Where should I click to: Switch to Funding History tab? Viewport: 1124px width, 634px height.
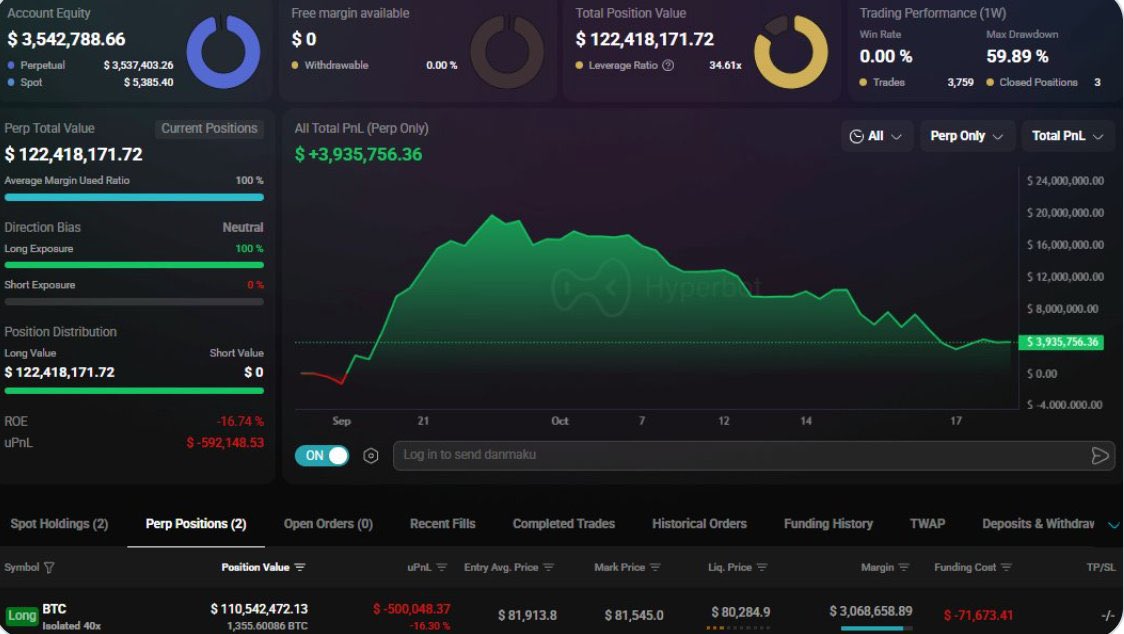point(828,524)
